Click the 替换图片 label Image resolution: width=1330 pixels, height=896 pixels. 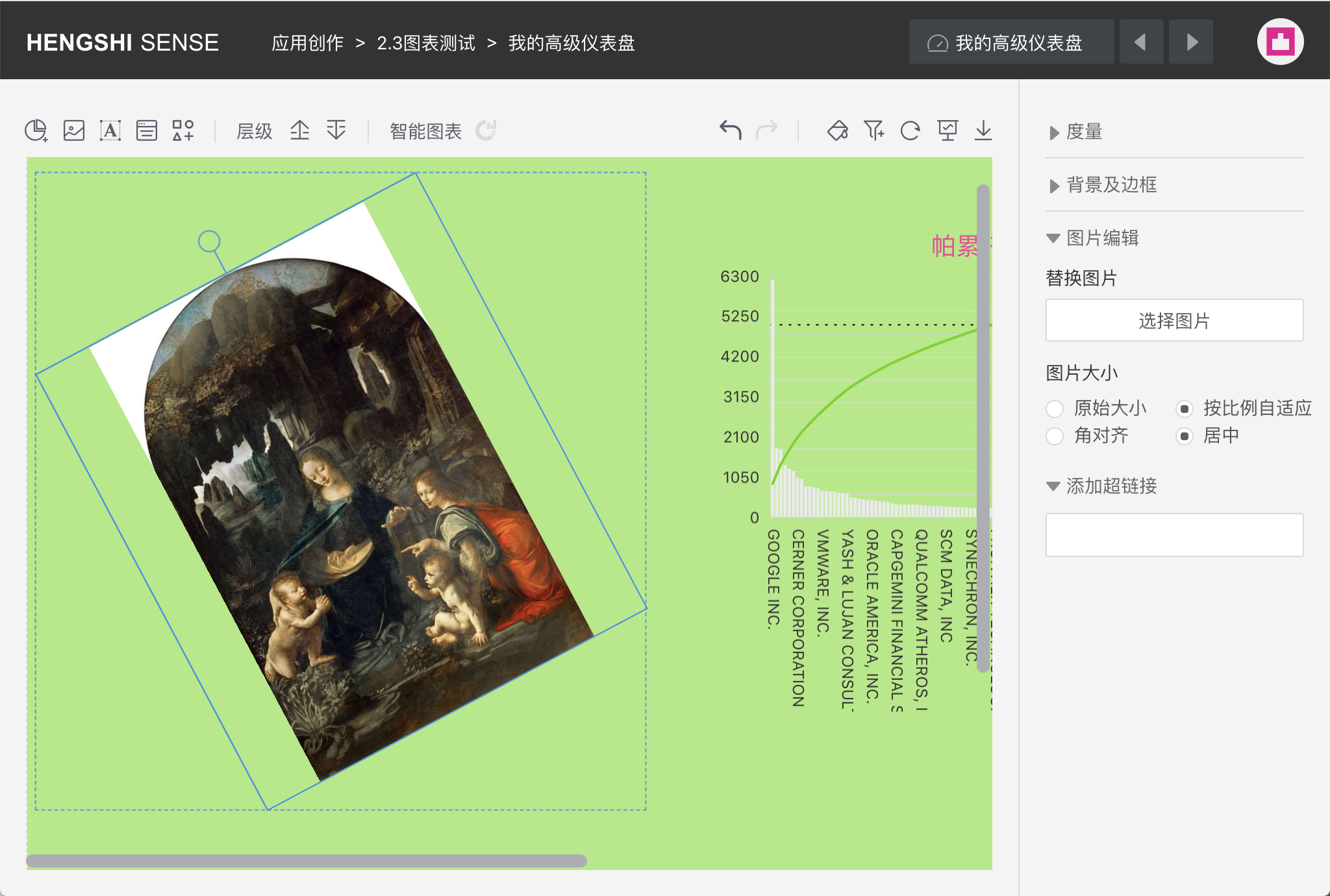(1081, 279)
